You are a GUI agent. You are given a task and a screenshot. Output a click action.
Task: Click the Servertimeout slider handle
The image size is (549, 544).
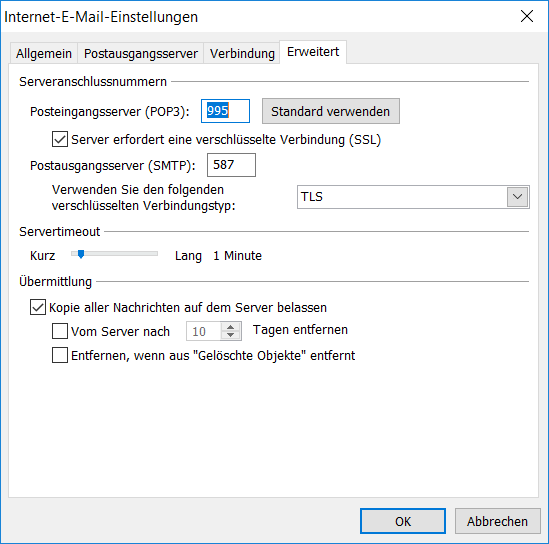[x=81, y=254]
